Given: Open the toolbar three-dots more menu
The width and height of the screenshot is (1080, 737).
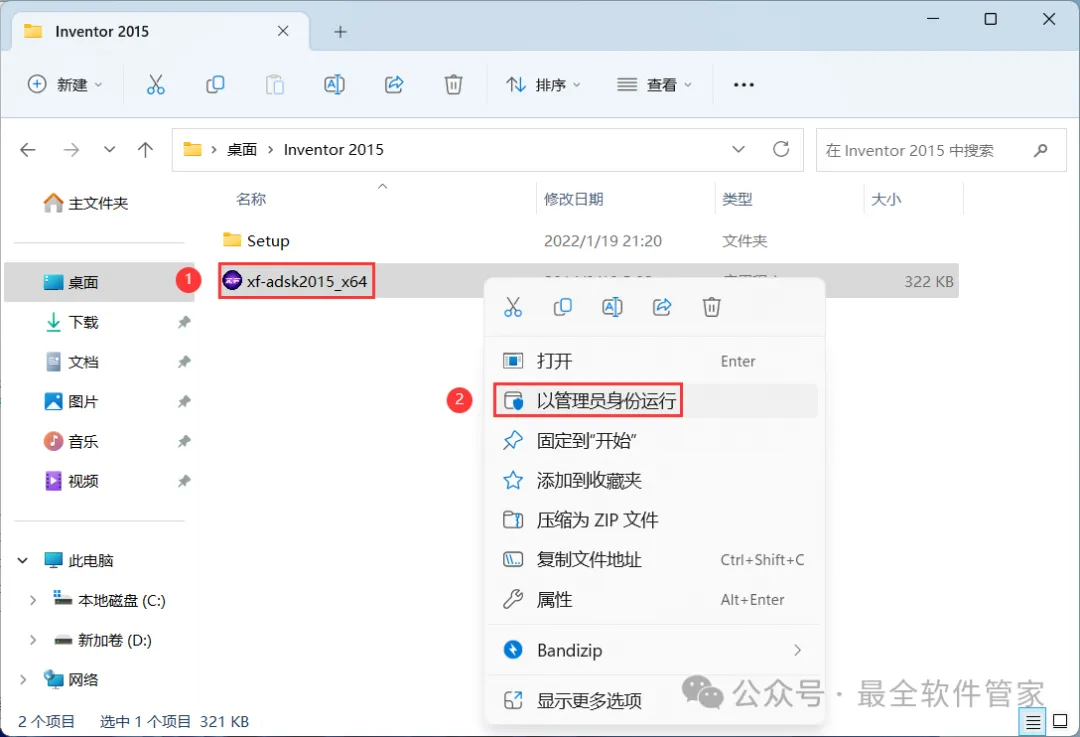Looking at the screenshot, I should (743, 85).
